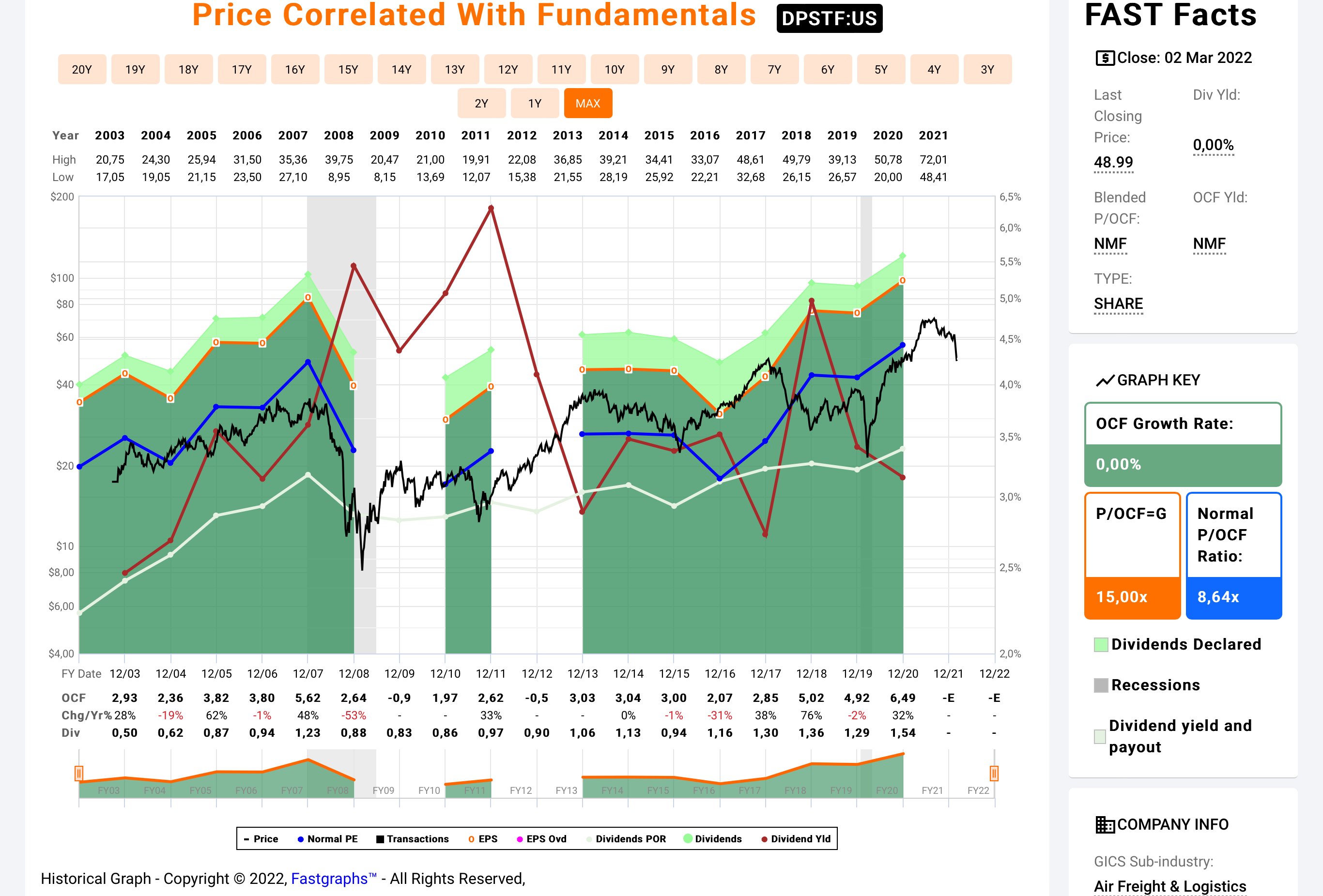This screenshot has height=896, width=1323.
Task: Select the 1Y time range
Action: [535, 103]
